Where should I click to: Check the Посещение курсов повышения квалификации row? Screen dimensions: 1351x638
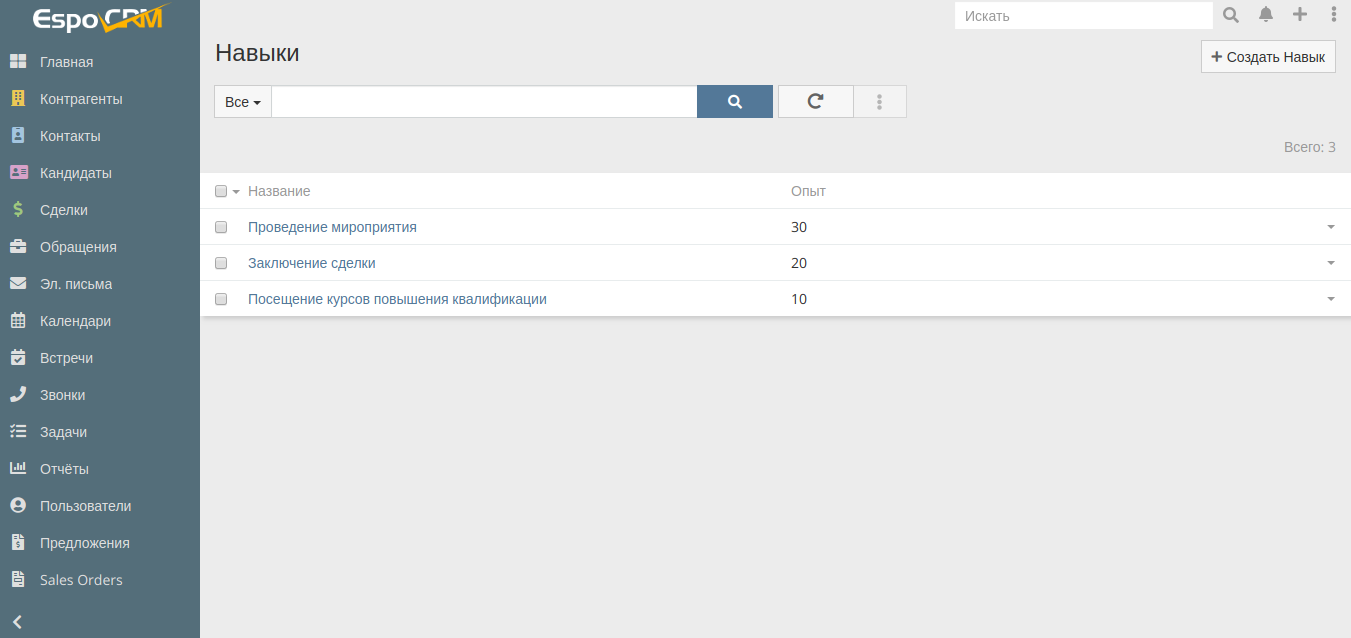tap(221, 299)
